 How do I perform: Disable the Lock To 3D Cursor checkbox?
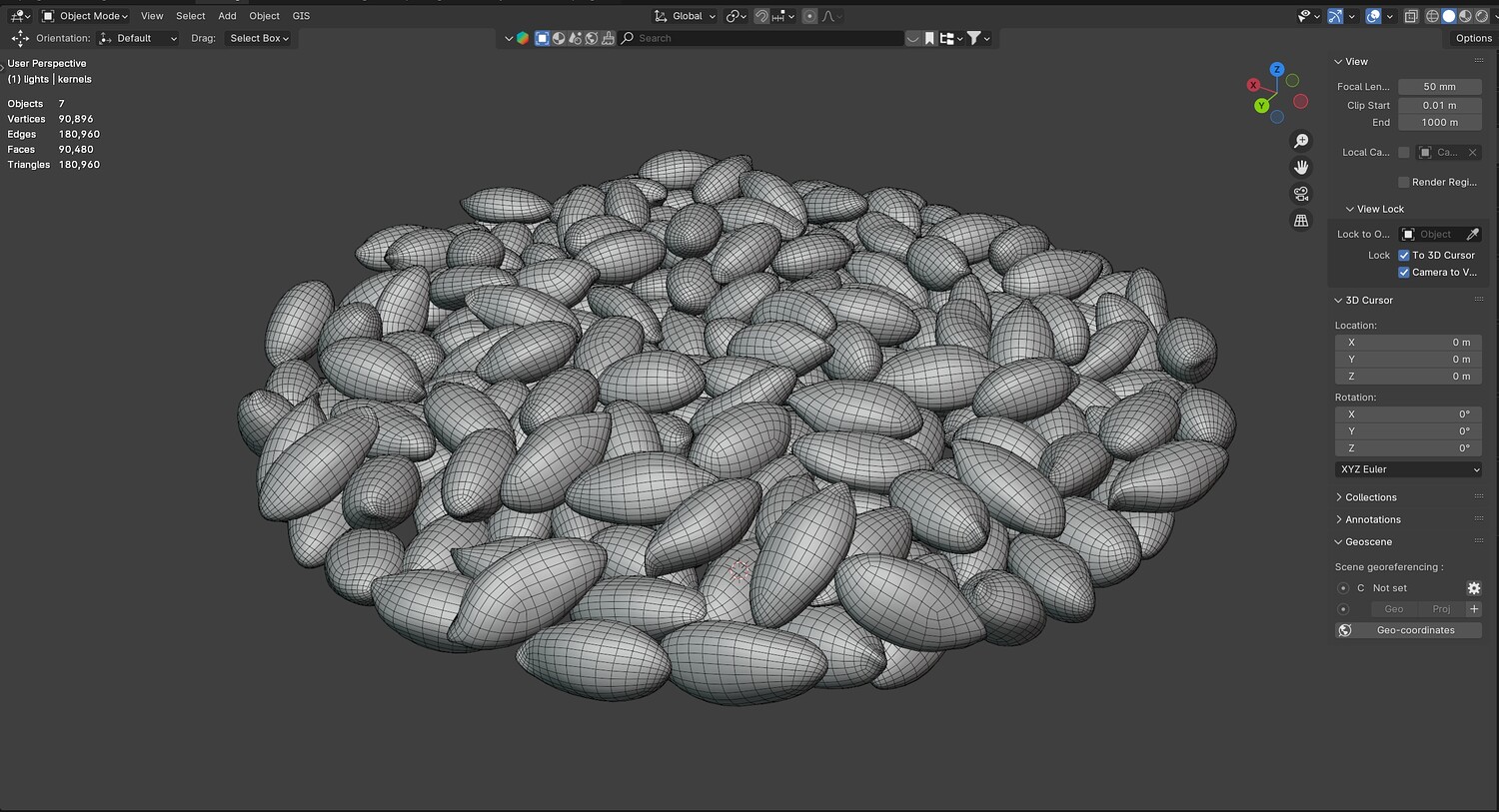[1404, 256]
